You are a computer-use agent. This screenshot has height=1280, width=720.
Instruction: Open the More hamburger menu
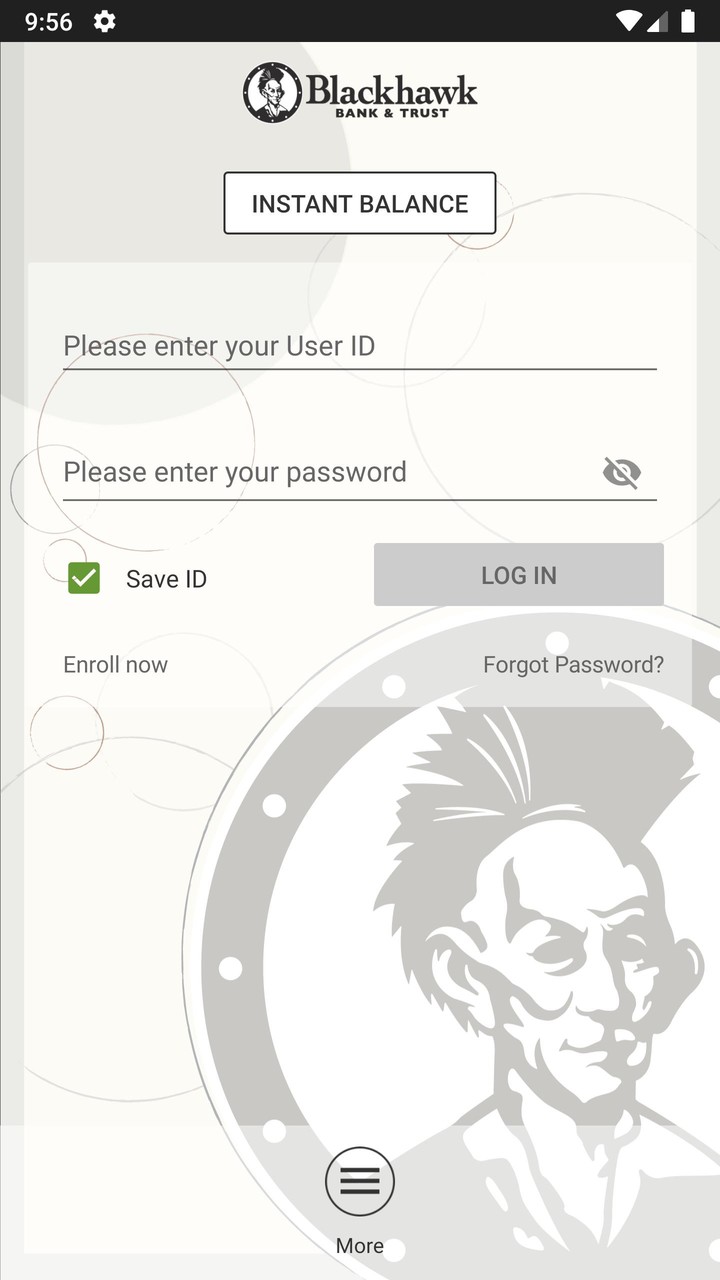point(360,1181)
